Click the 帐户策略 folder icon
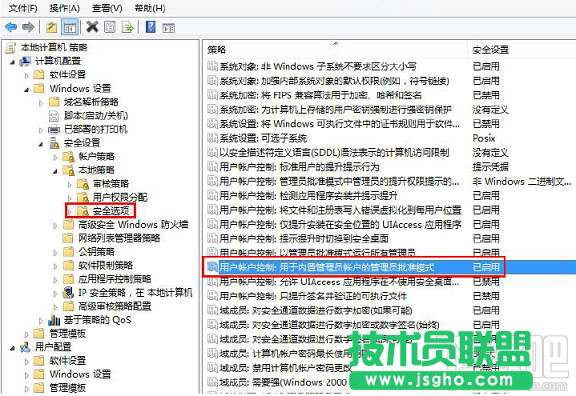 pyautogui.click(x=68, y=157)
